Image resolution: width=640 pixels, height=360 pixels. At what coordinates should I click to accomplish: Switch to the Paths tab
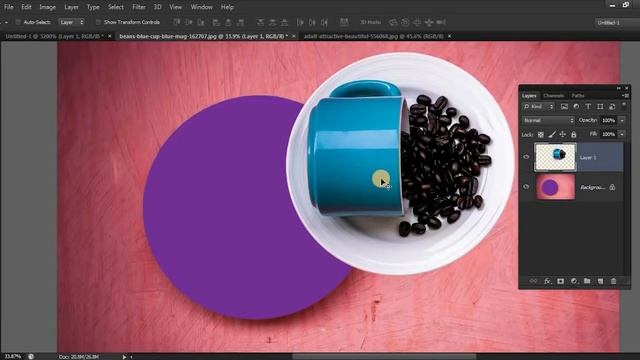pyautogui.click(x=578, y=96)
